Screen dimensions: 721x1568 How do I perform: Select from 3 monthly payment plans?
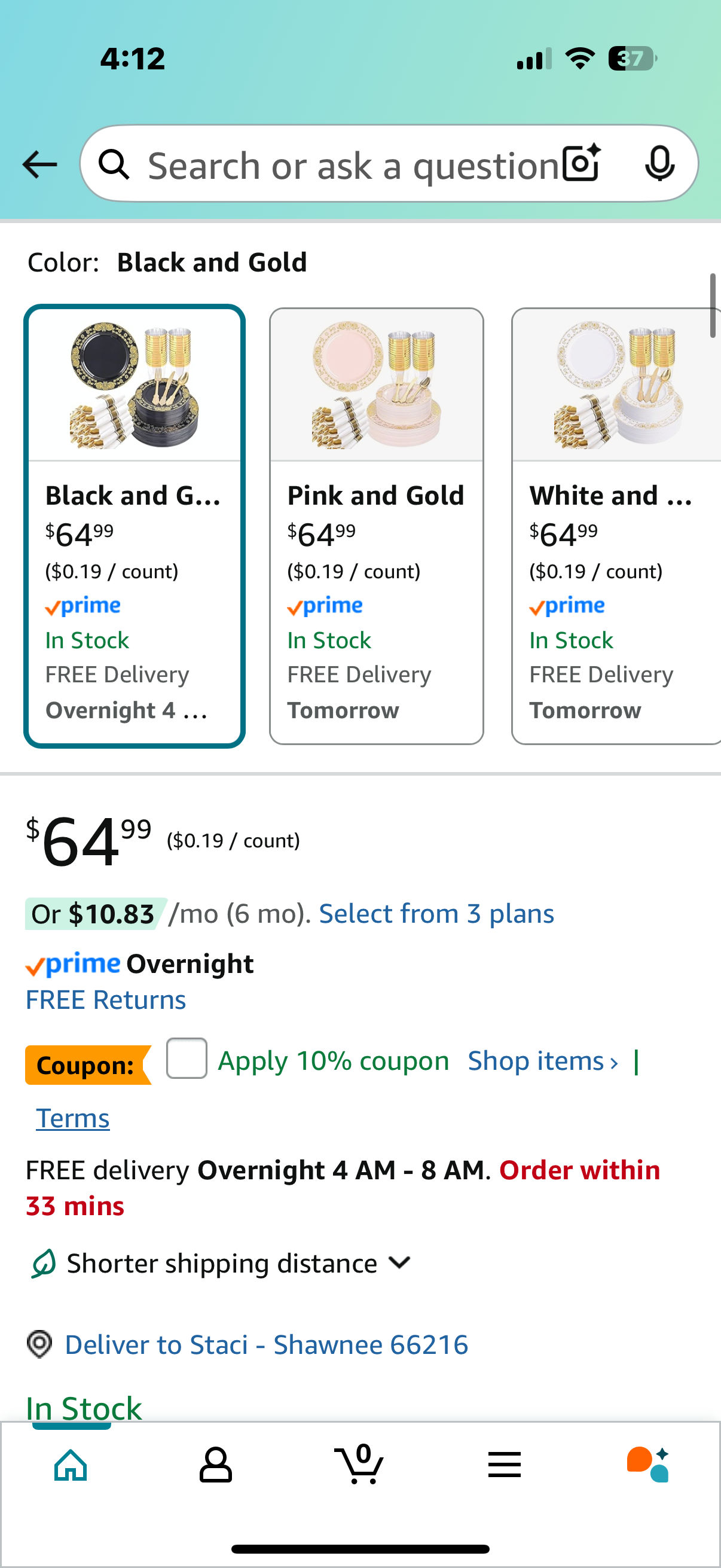(x=436, y=914)
